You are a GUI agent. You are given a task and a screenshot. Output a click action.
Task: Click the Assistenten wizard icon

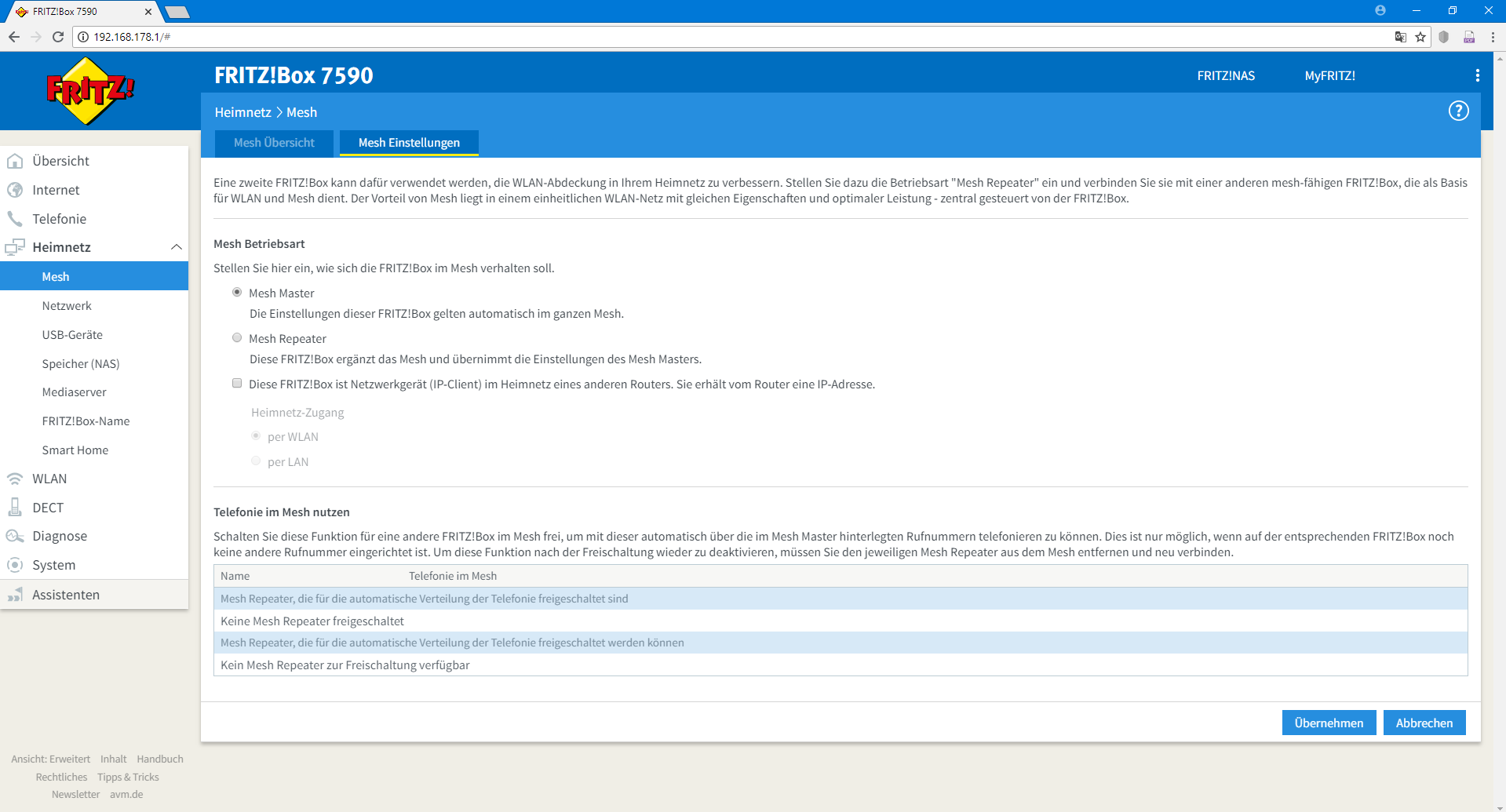[15, 595]
